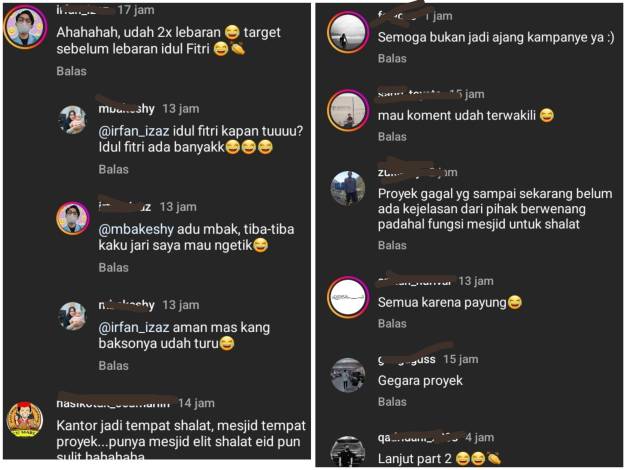Reply to 'Gegara proyek' comment
The image size is (627, 470).
tap(392, 402)
